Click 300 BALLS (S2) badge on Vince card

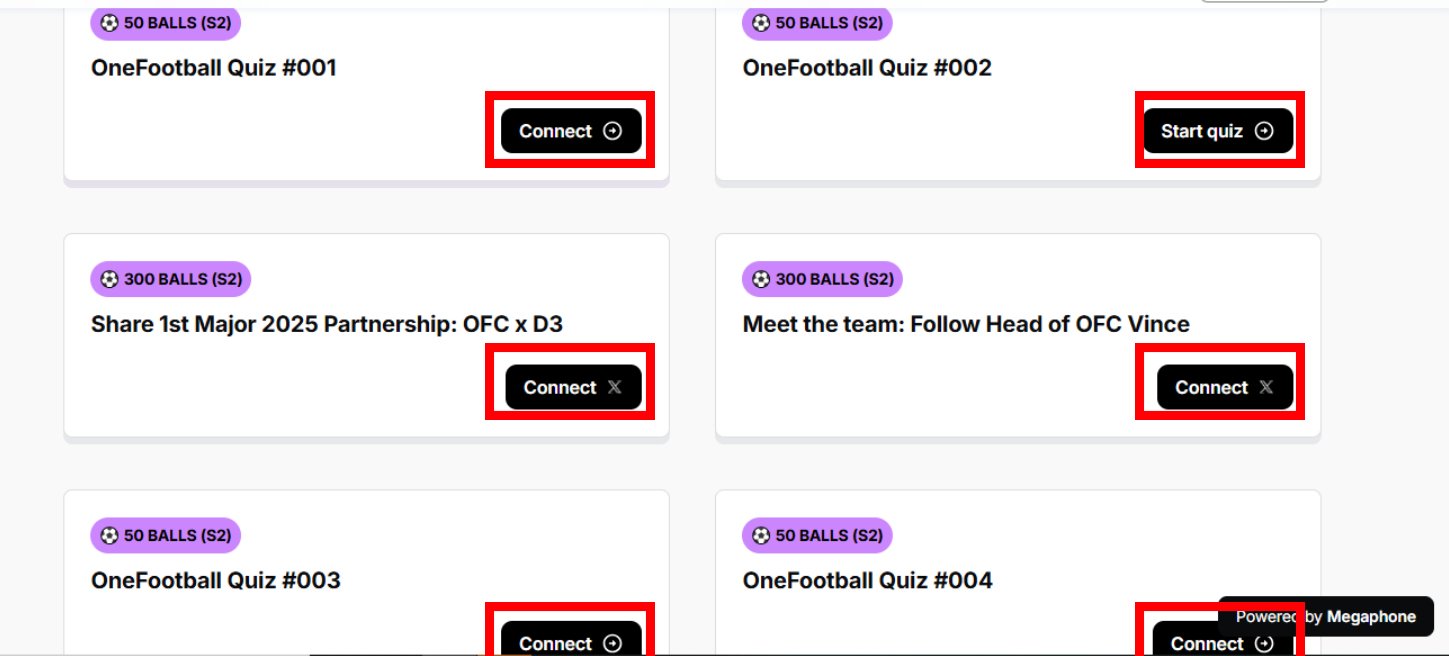[822, 279]
